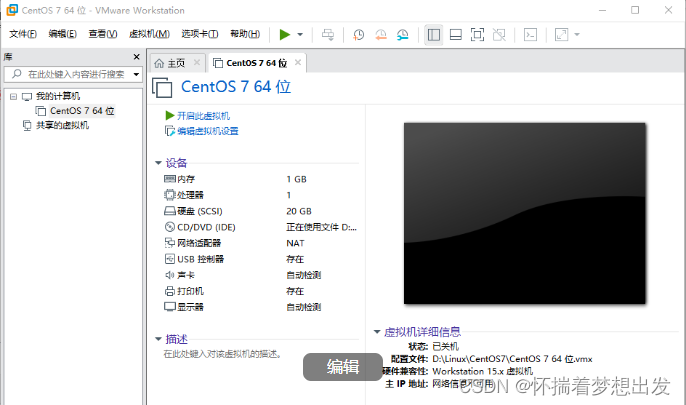
Task: Open the 编辑(E) menu
Action: coord(63,34)
